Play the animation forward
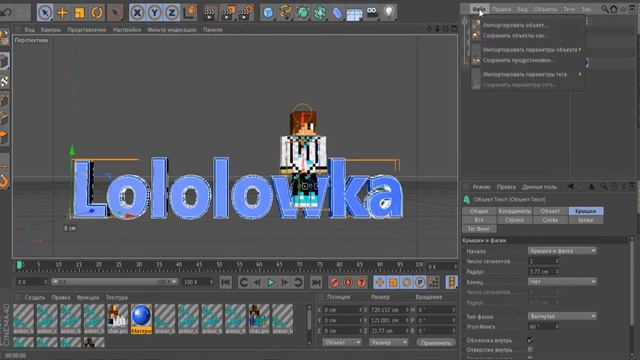 (271, 282)
